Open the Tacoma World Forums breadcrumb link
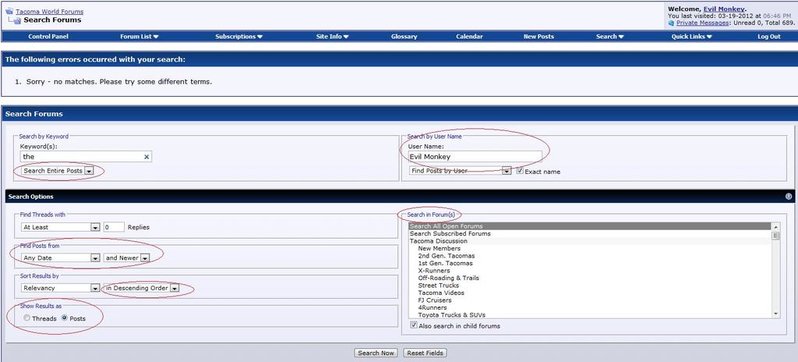 [49, 11]
